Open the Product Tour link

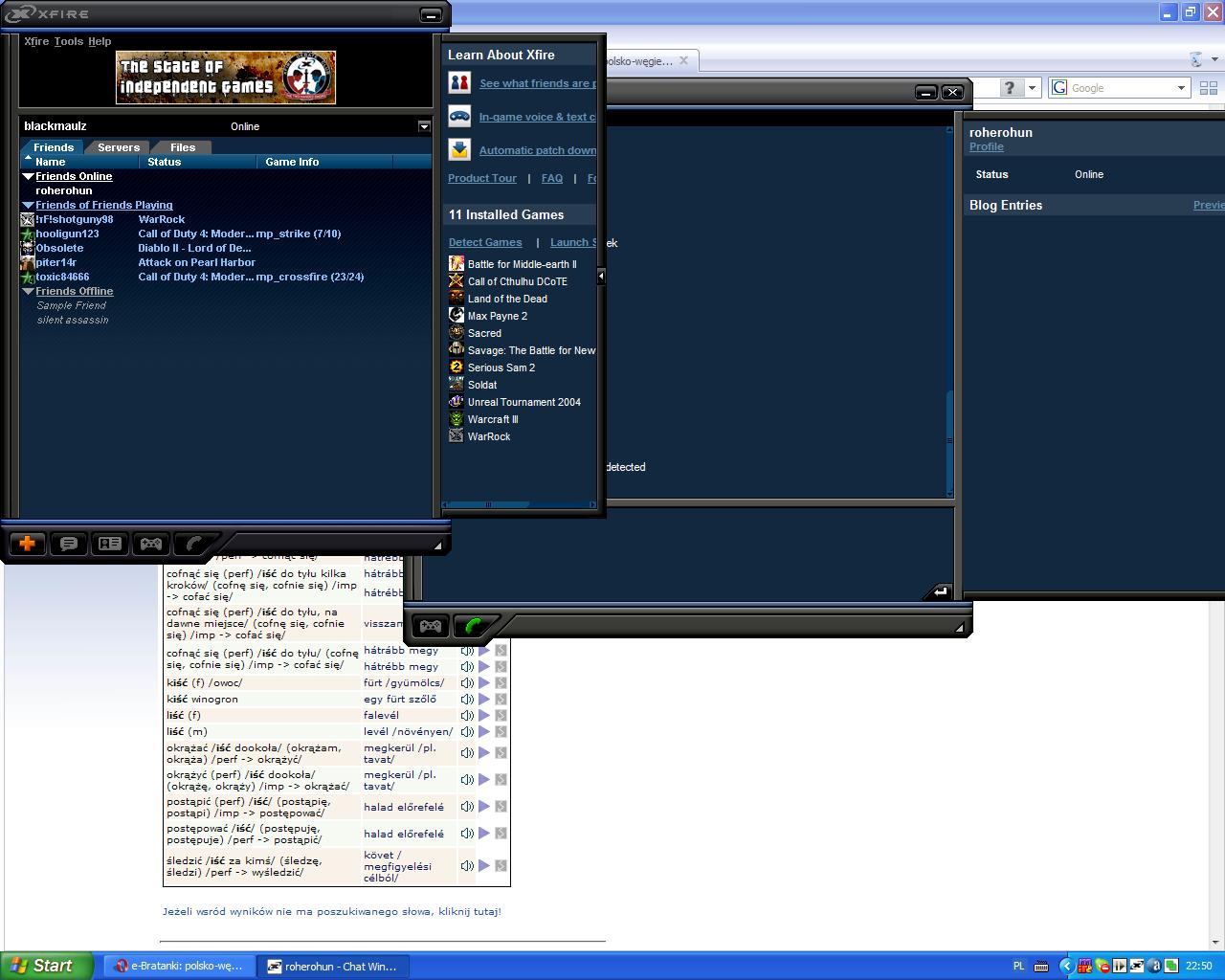[482, 178]
